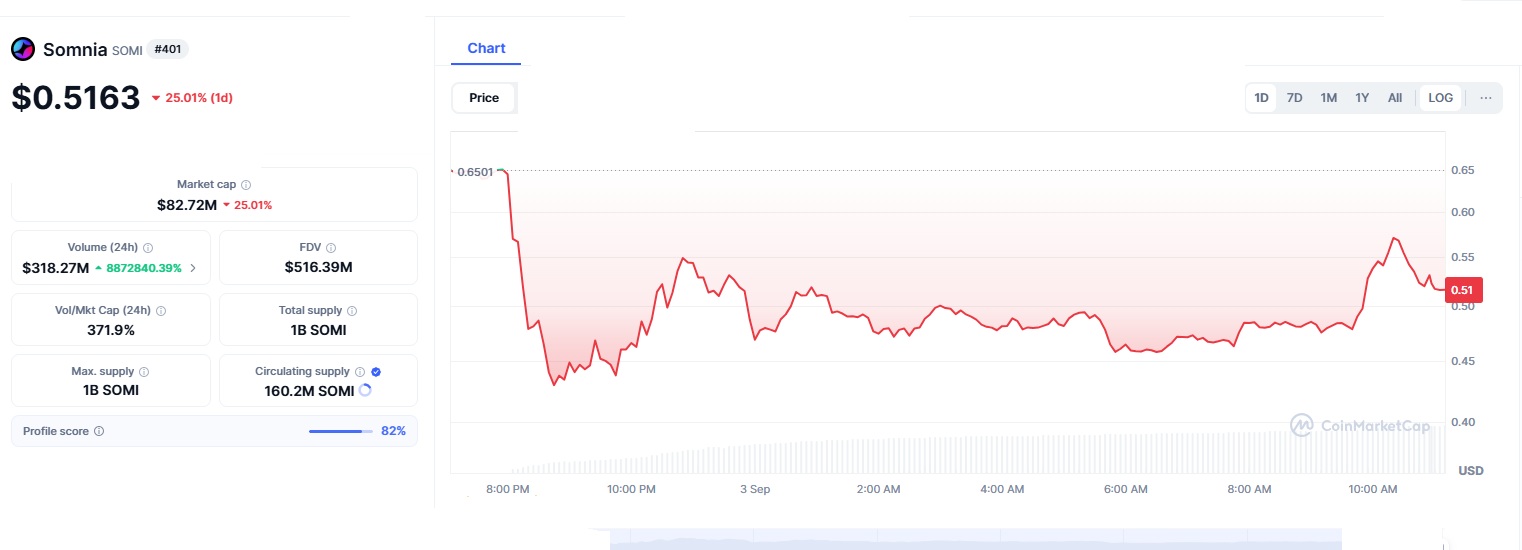The height and width of the screenshot is (550, 1522).
Task: Click the Somnia coin logo icon
Action: (x=22, y=49)
